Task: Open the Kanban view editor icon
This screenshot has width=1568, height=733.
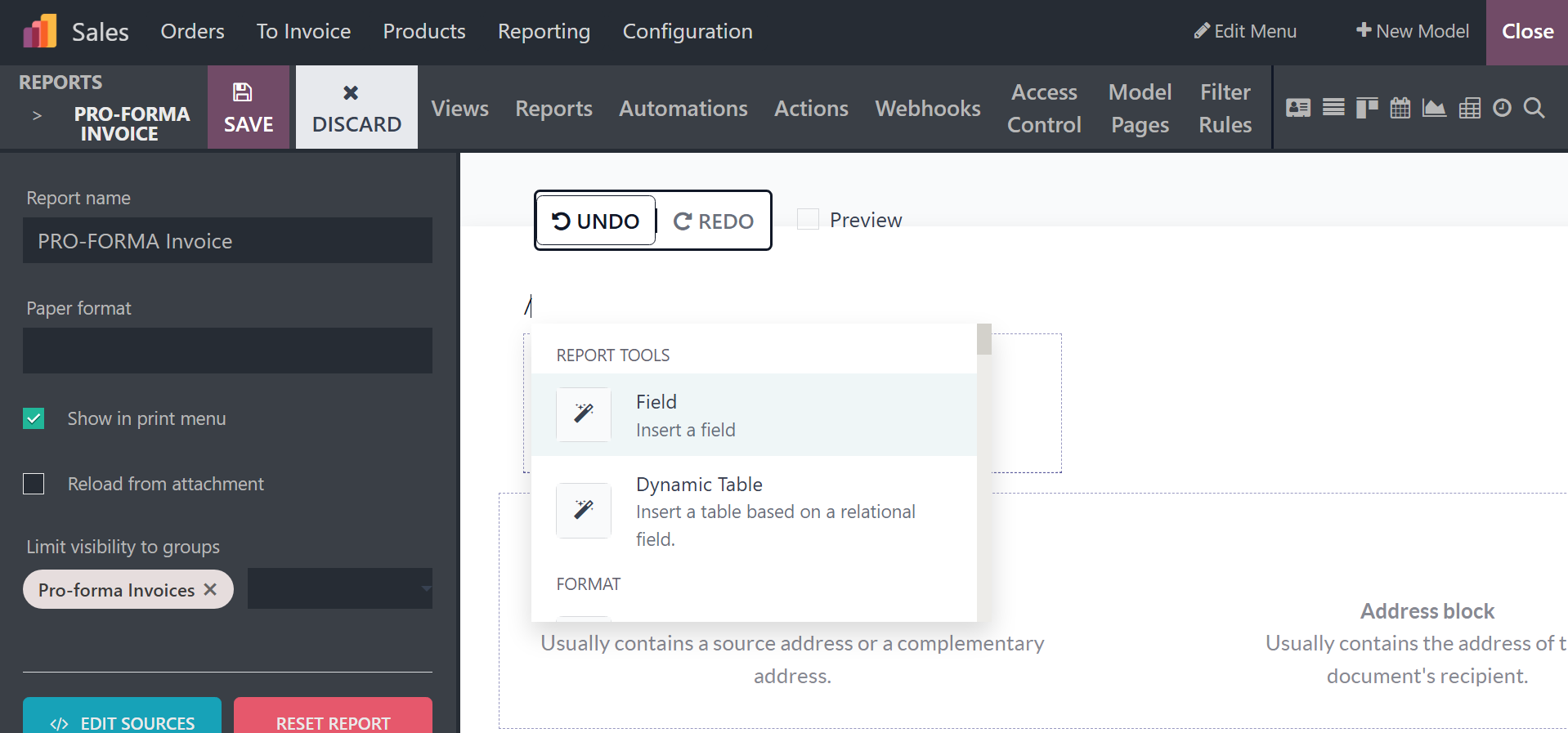Action: coord(1366,108)
